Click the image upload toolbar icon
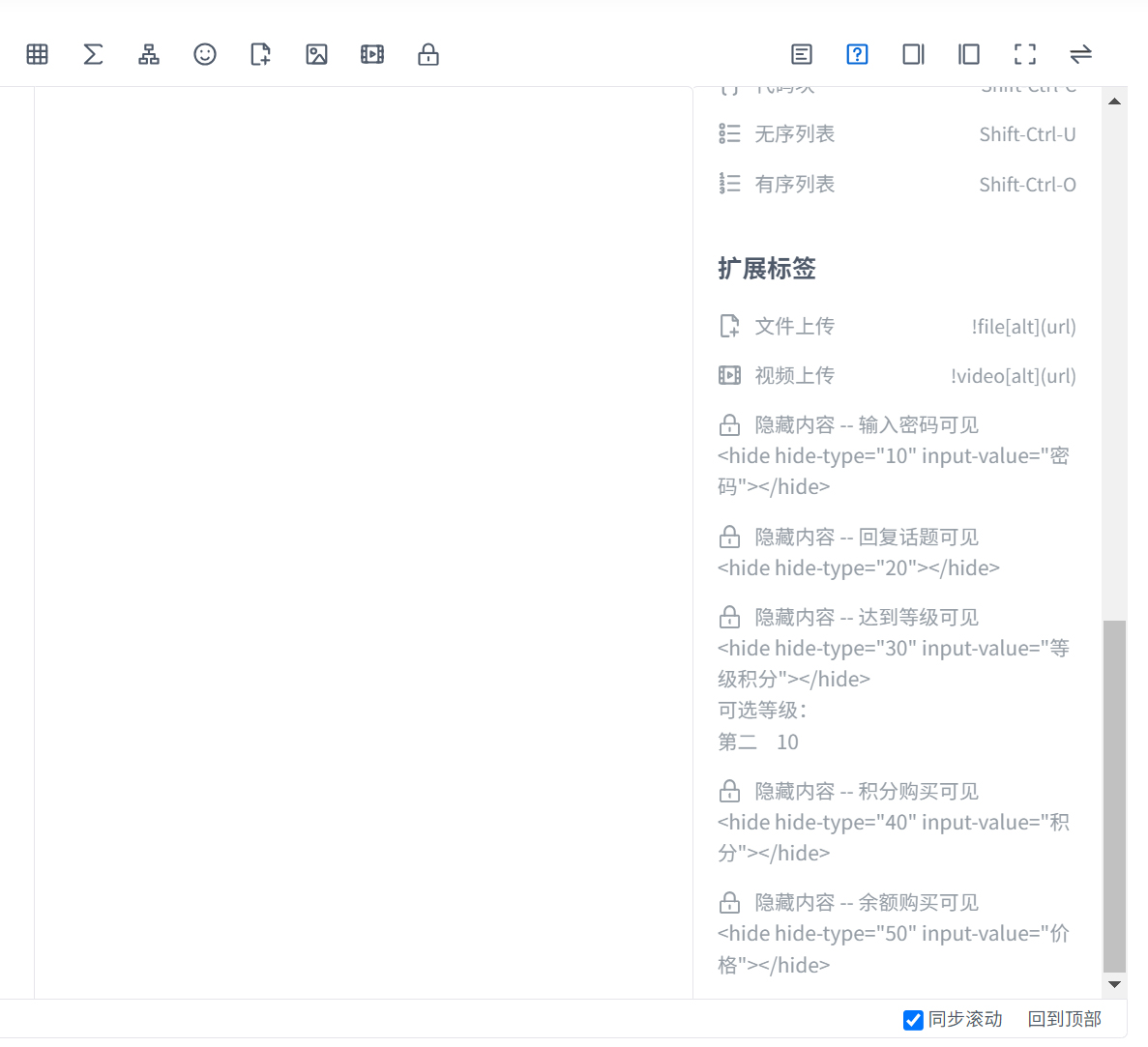Viewport: 1148px width, 1047px height. point(316,54)
